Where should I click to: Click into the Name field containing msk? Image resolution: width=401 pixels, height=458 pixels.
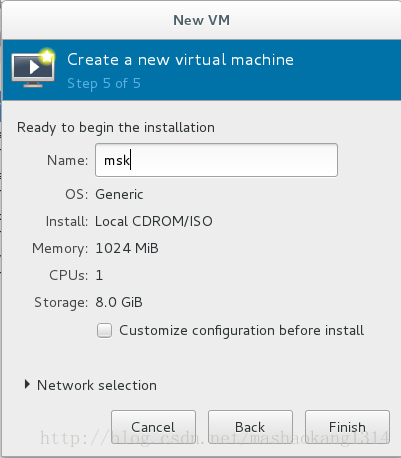click(x=216, y=160)
